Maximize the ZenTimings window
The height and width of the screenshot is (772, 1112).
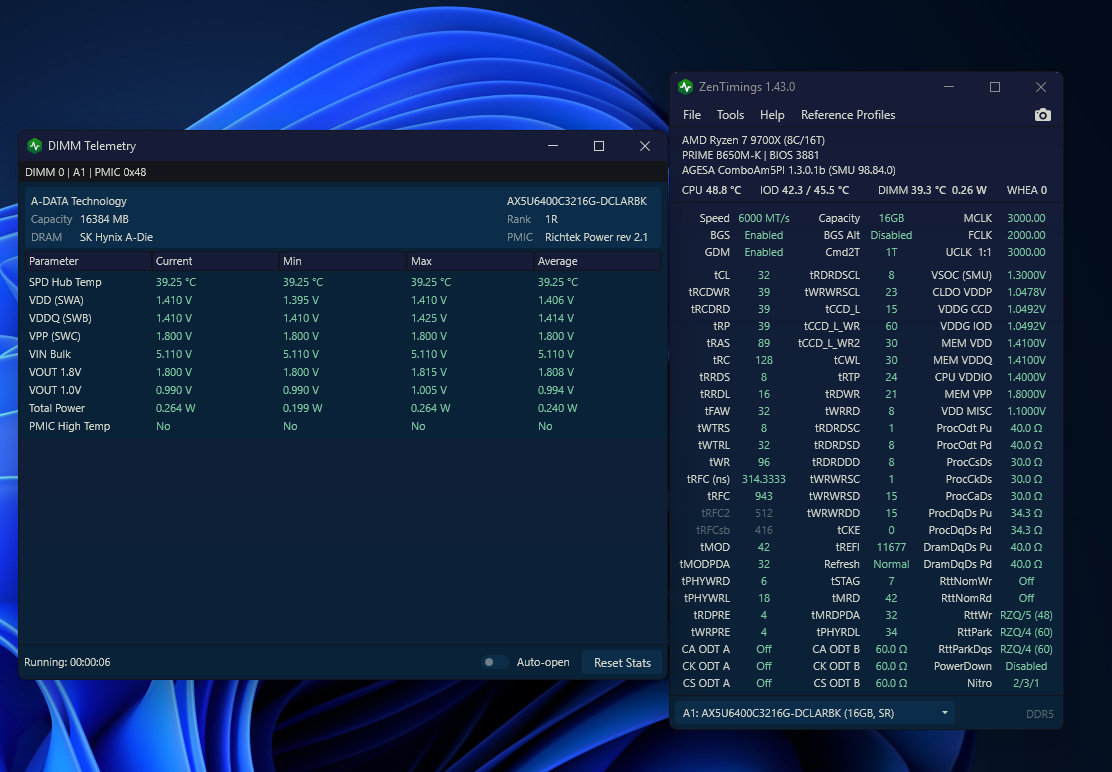click(x=995, y=86)
